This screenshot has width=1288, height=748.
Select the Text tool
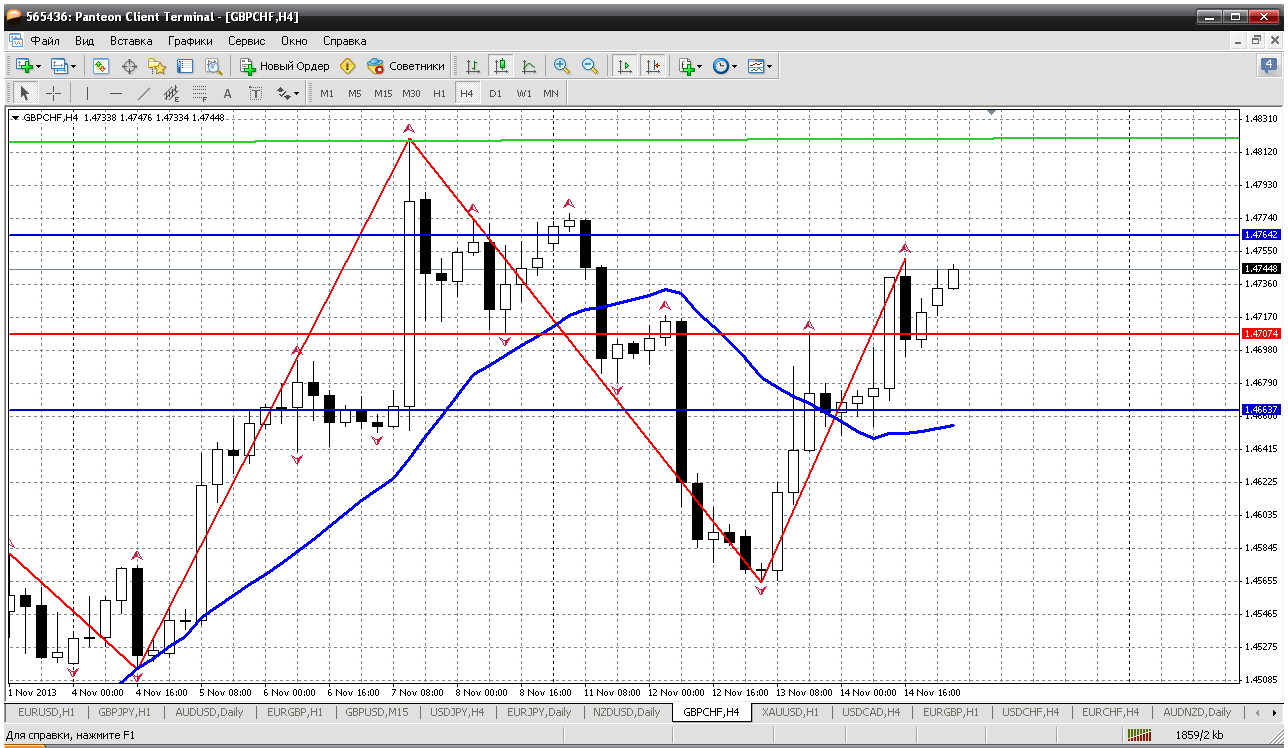[227, 93]
